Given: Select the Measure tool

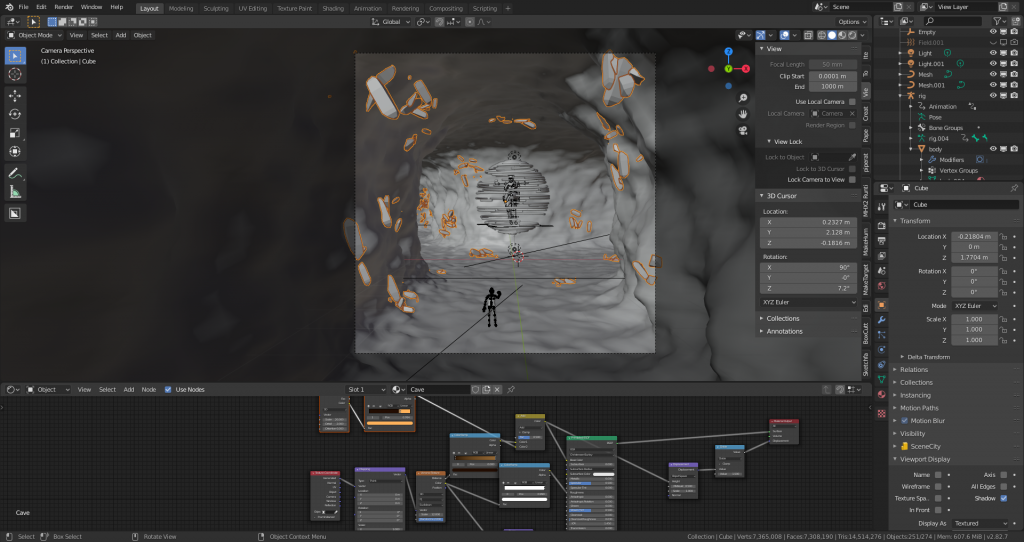Looking at the screenshot, I should [x=15, y=192].
